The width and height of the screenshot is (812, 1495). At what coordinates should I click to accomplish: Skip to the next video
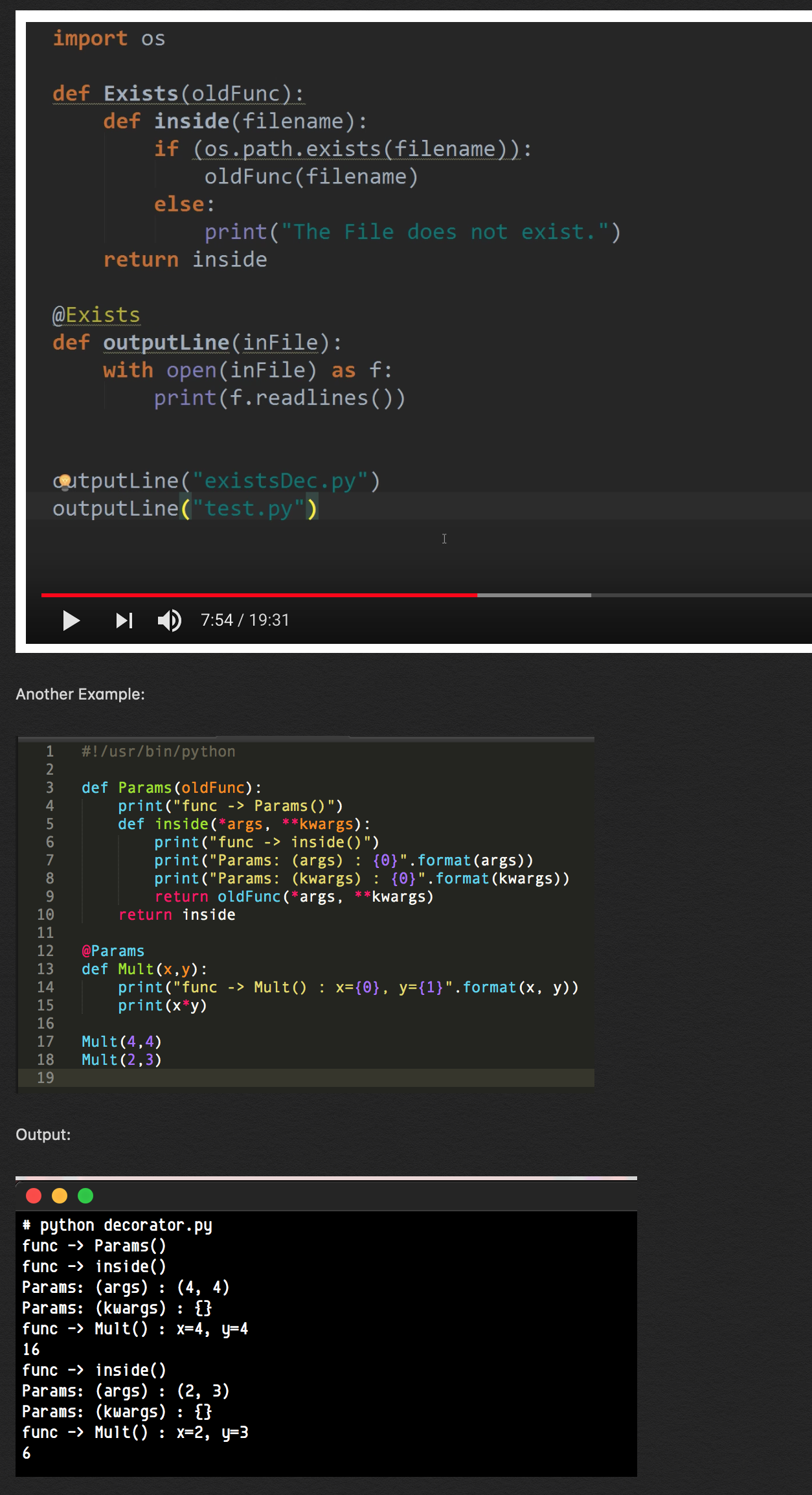point(124,621)
